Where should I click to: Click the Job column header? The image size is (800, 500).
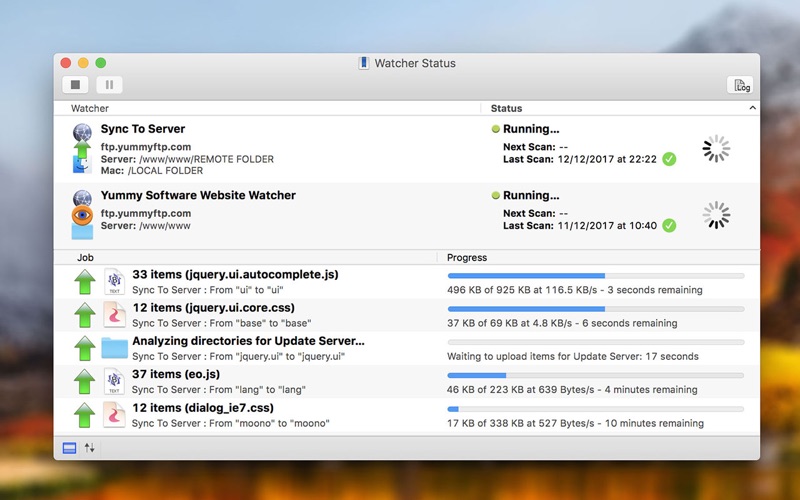(x=85, y=258)
